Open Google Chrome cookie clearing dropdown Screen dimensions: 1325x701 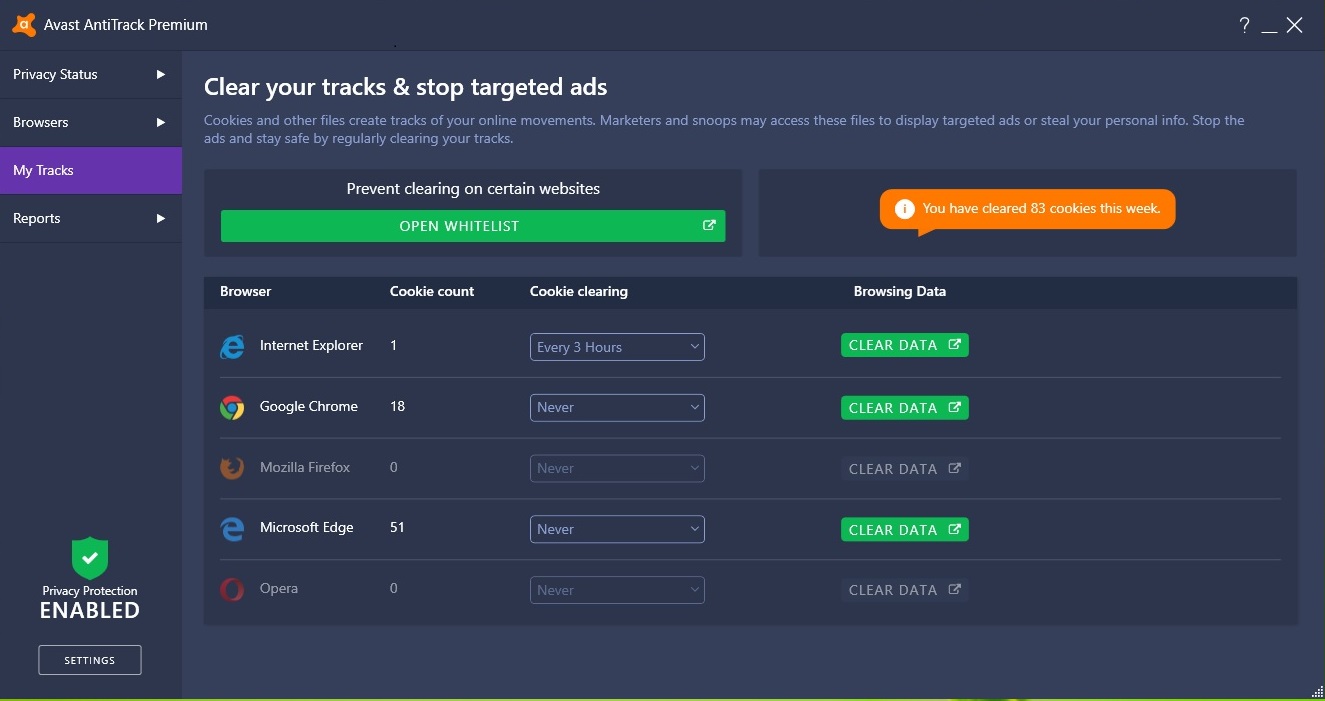pyautogui.click(x=617, y=408)
